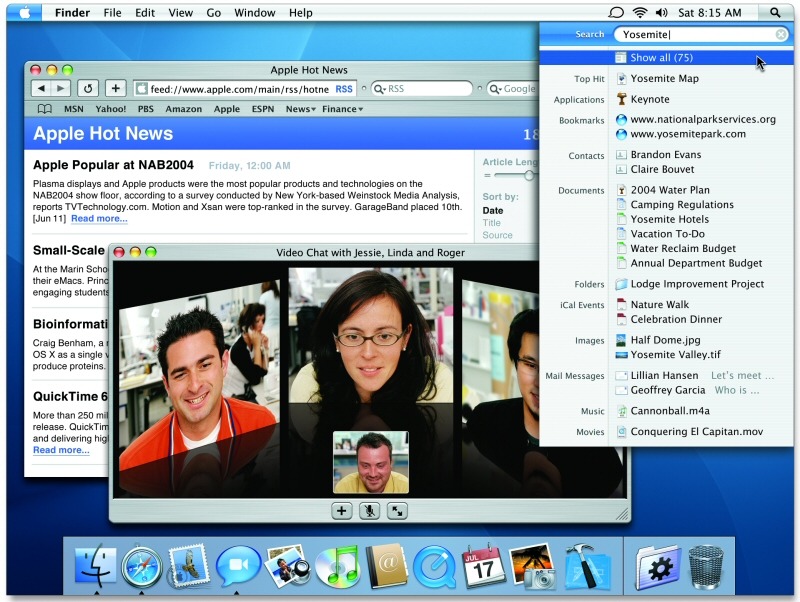Mute the microphone in video chat
Image resolution: width=800 pixels, height=602 pixels.
369,511
